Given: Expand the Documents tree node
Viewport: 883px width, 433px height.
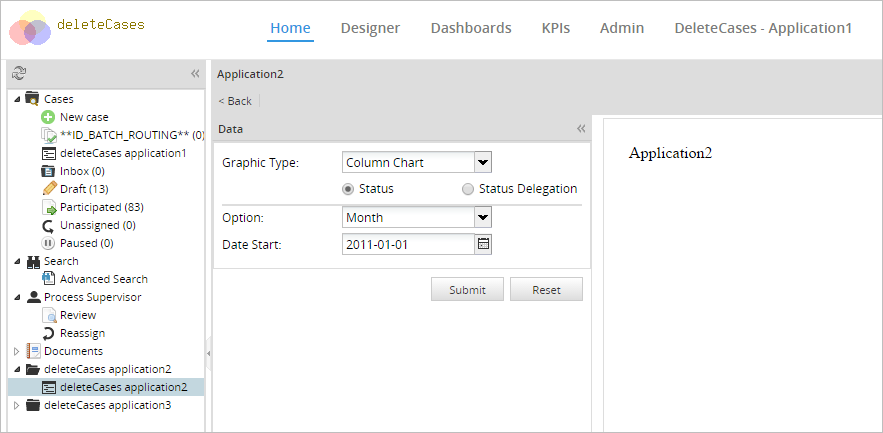Looking at the screenshot, I should 16,351.
